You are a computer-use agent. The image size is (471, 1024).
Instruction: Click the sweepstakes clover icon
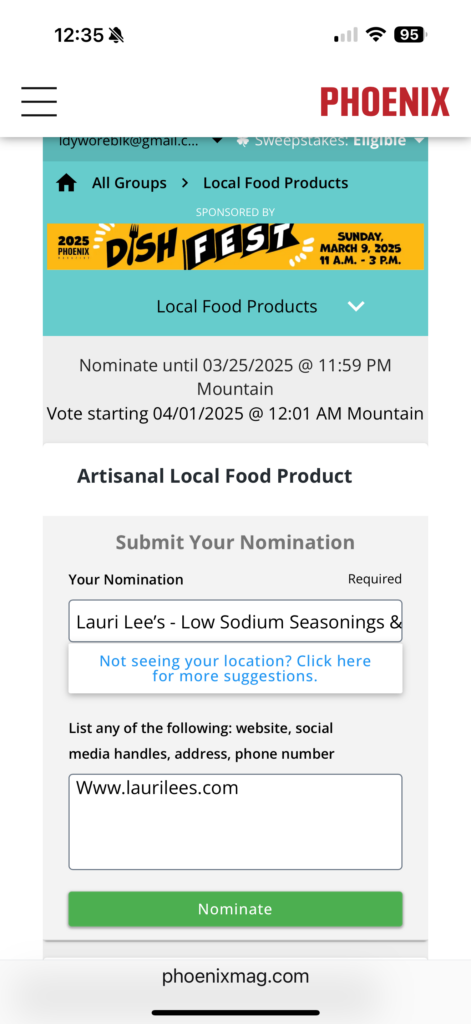click(x=242, y=140)
